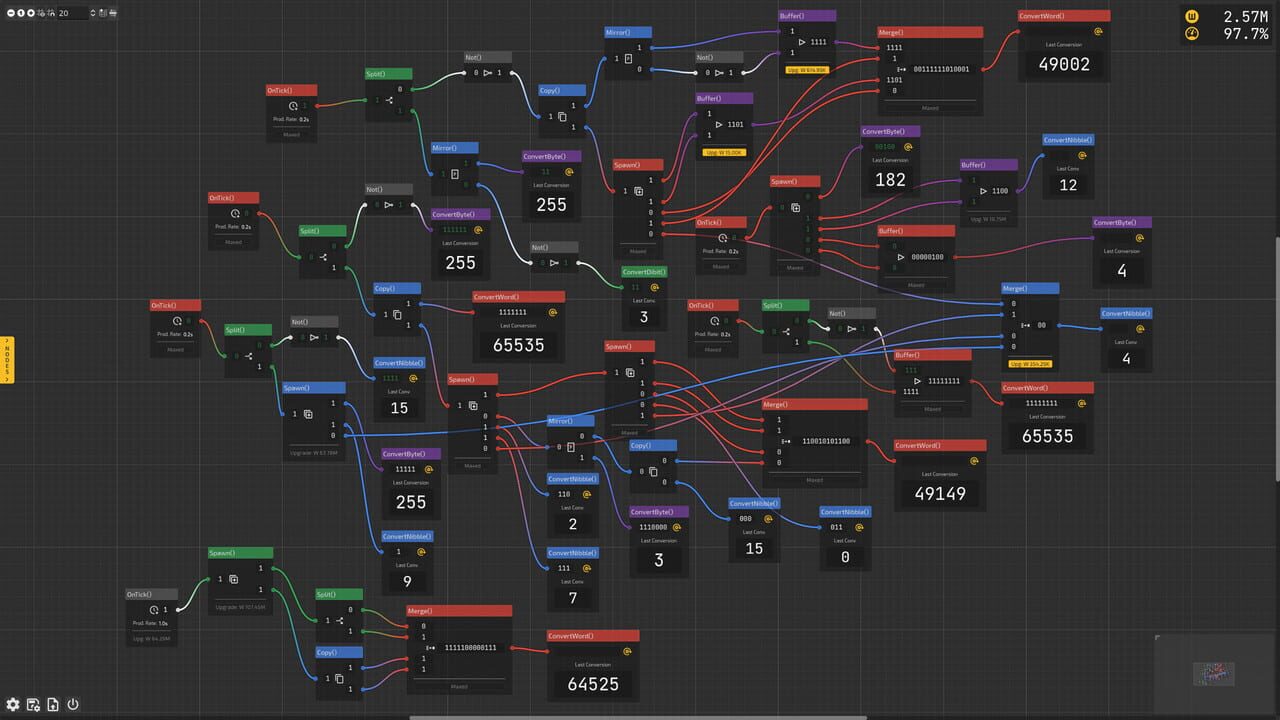The width and height of the screenshot is (1280, 720).
Task: Click the minimap thumbnail in the bottom right
Action: pos(1213,674)
